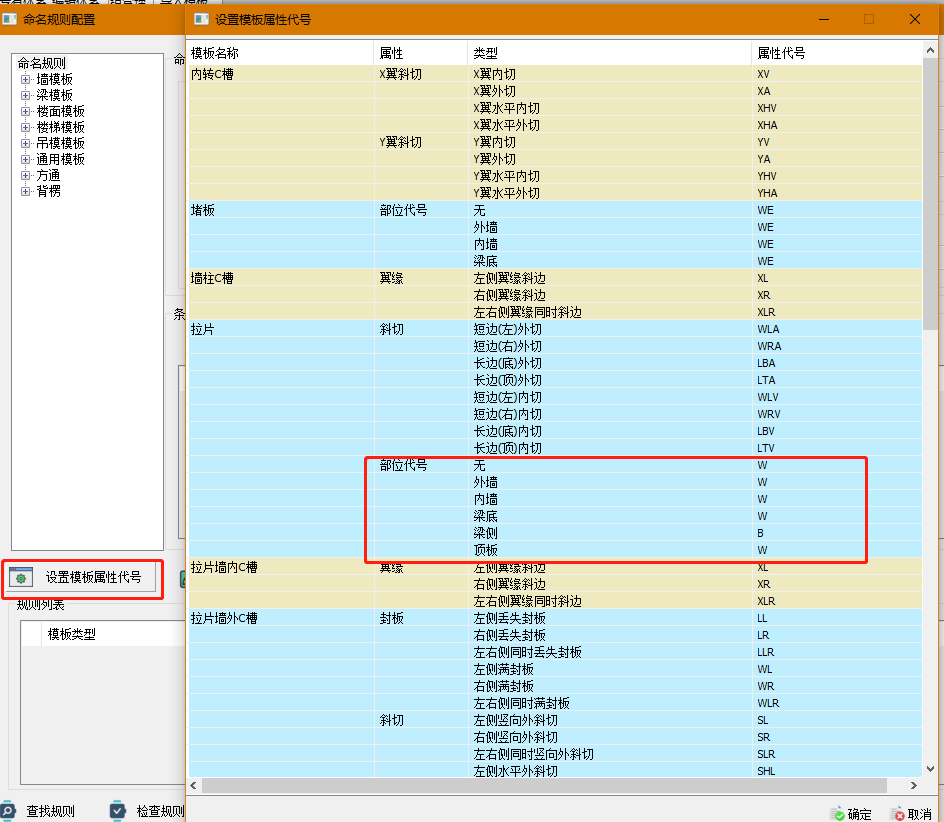Click the 检查规则 checkmark icon
The width and height of the screenshot is (944, 822).
coord(118,811)
